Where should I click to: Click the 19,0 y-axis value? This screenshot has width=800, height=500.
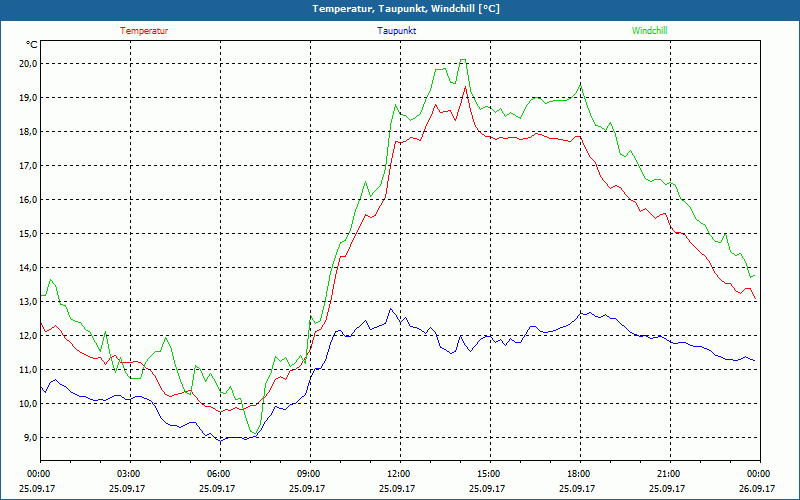click(28, 97)
